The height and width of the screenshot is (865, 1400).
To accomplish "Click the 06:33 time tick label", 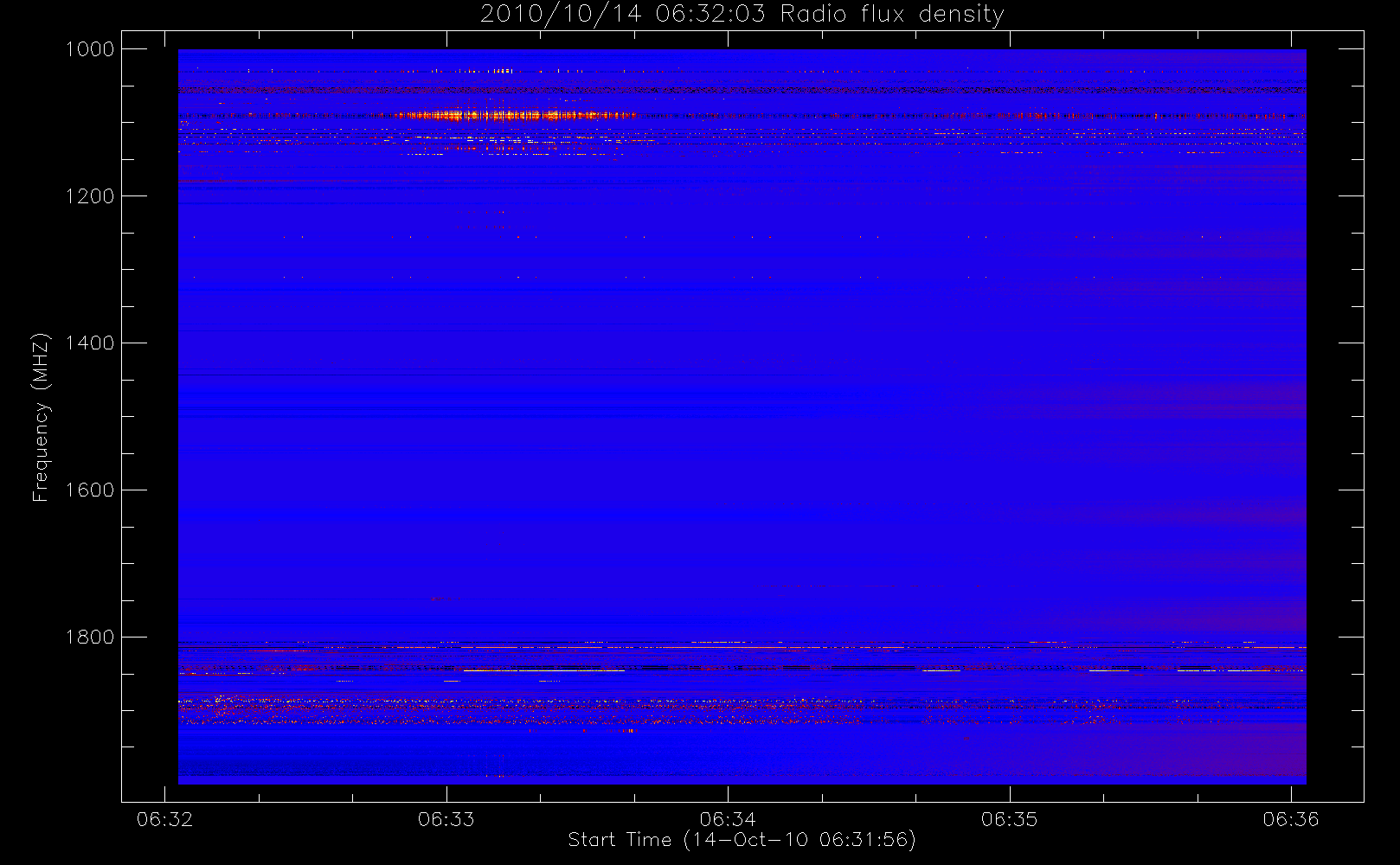I will pos(446,819).
